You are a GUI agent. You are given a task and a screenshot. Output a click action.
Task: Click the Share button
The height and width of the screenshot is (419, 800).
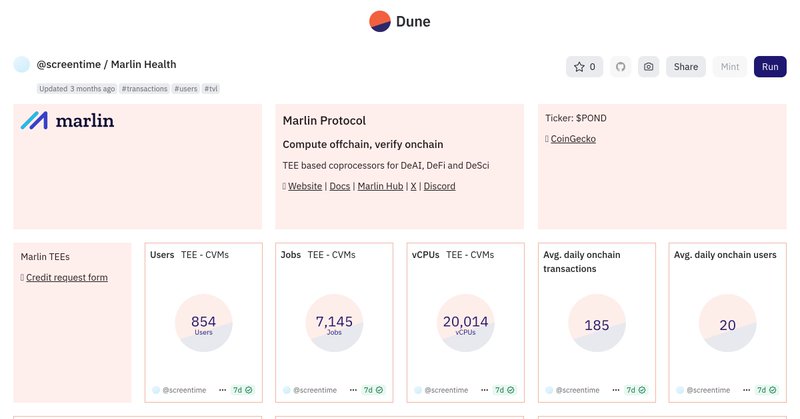point(686,67)
